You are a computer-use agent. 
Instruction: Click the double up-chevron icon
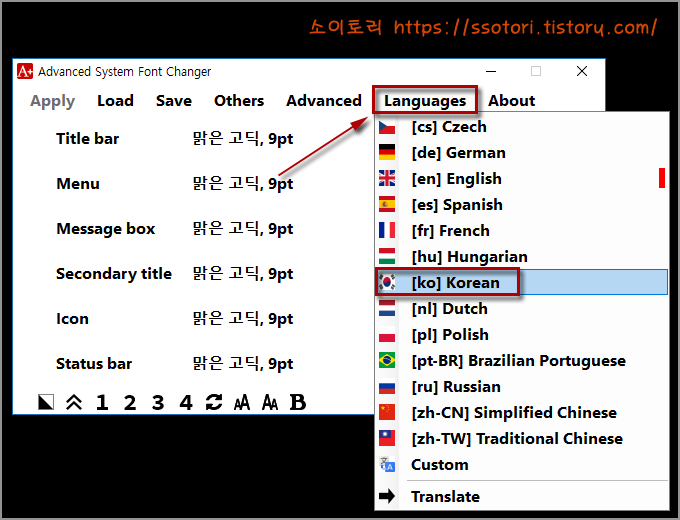click(x=74, y=402)
